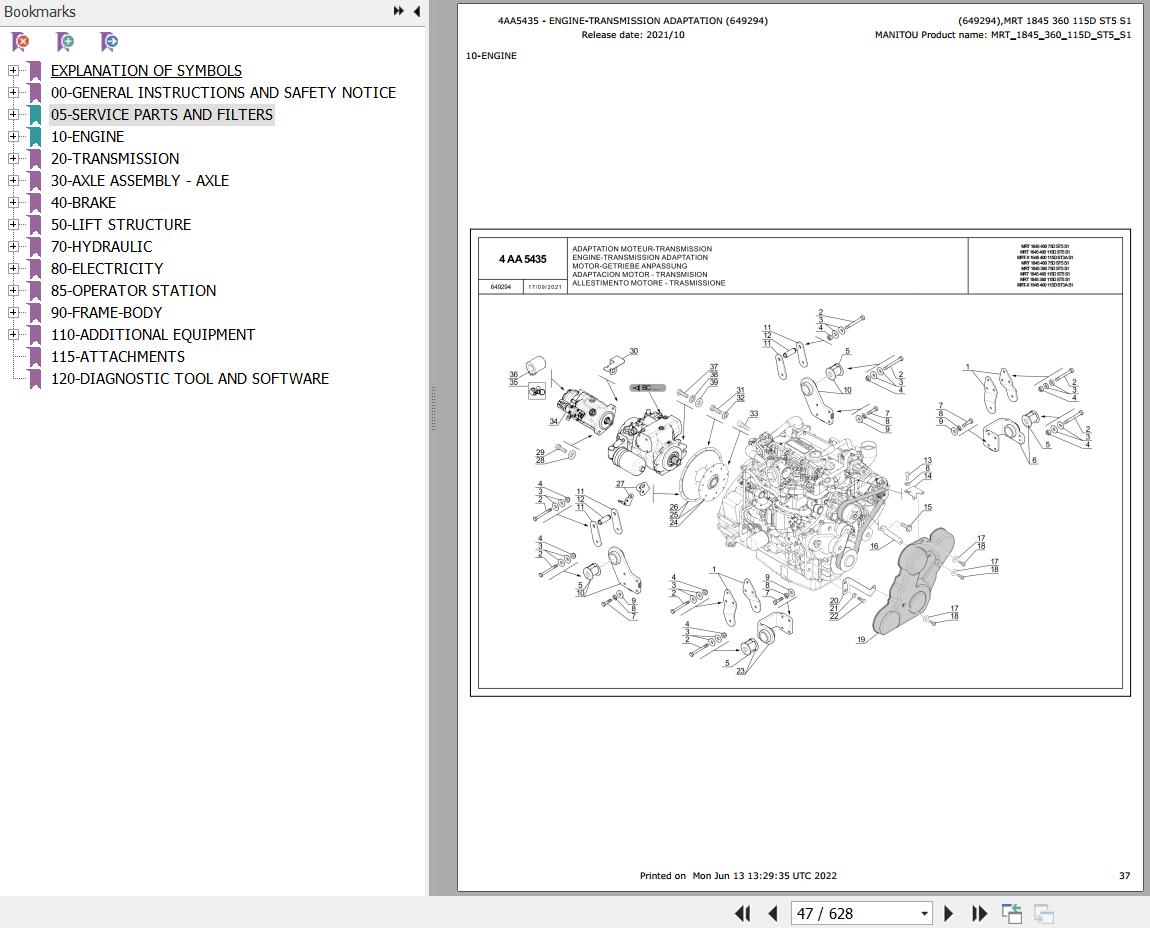
Task: Click the purple bookmark icon beside EXPLANATION OF SYMBOLS
Action: 34,71
